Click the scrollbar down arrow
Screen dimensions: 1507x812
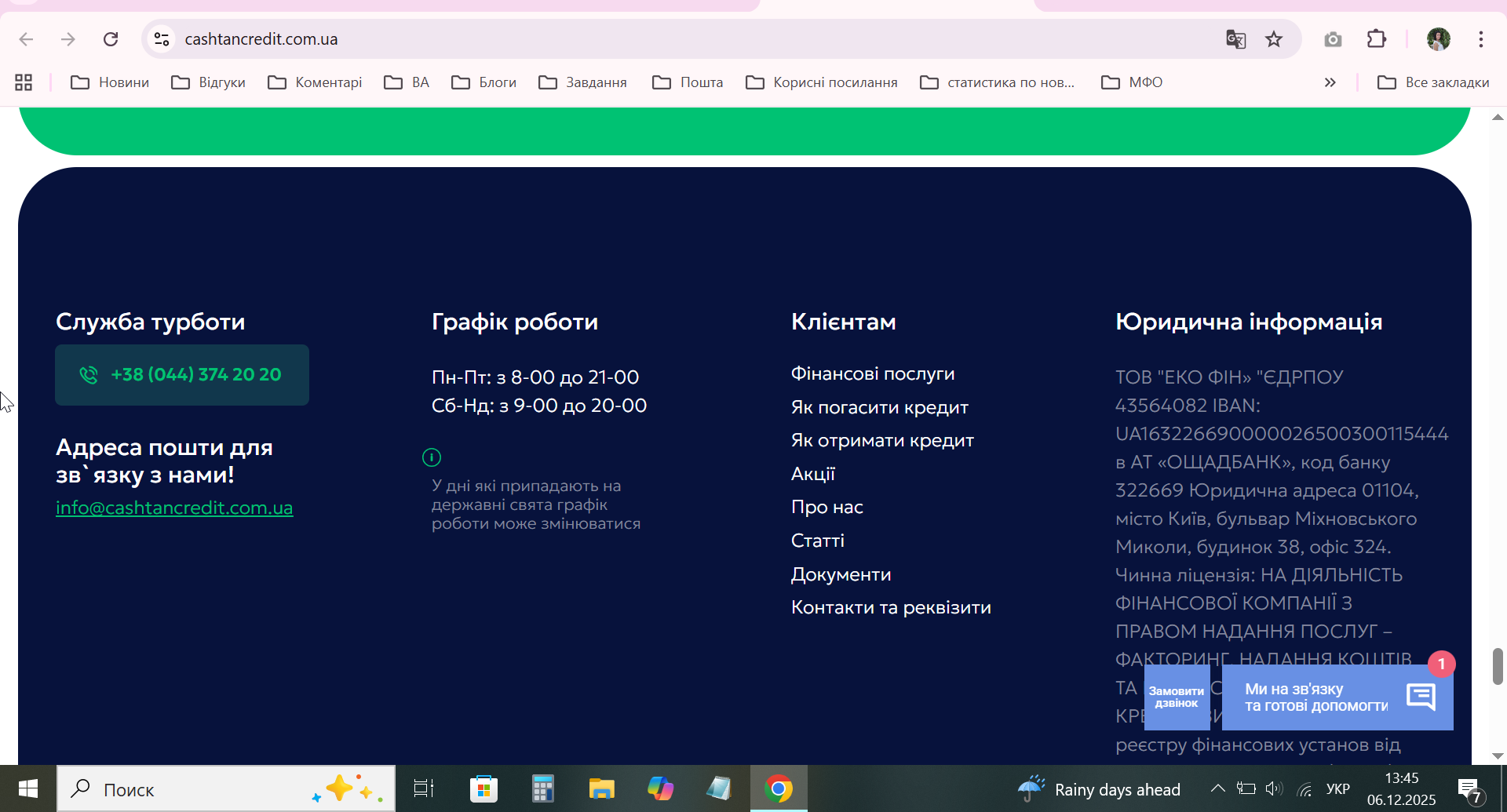[x=1498, y=756]
